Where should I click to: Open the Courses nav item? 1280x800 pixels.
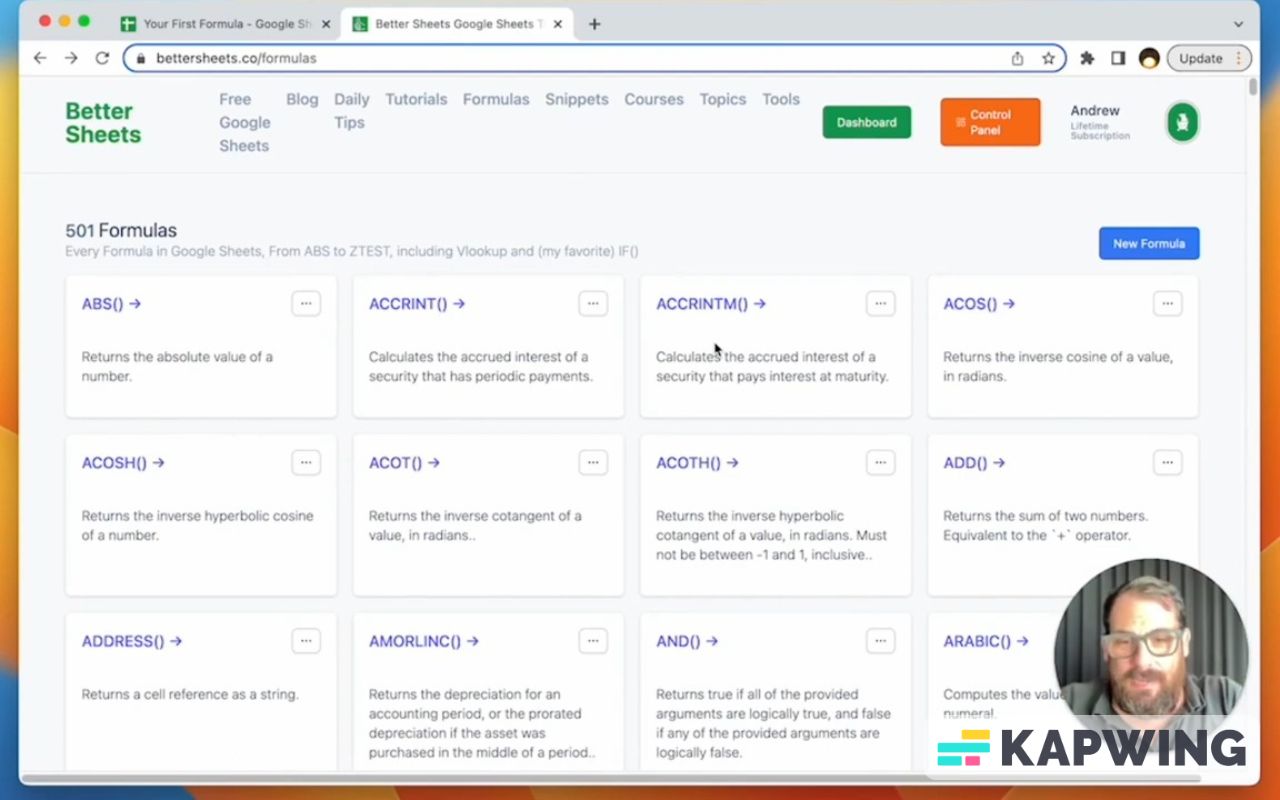coord(654,99)
